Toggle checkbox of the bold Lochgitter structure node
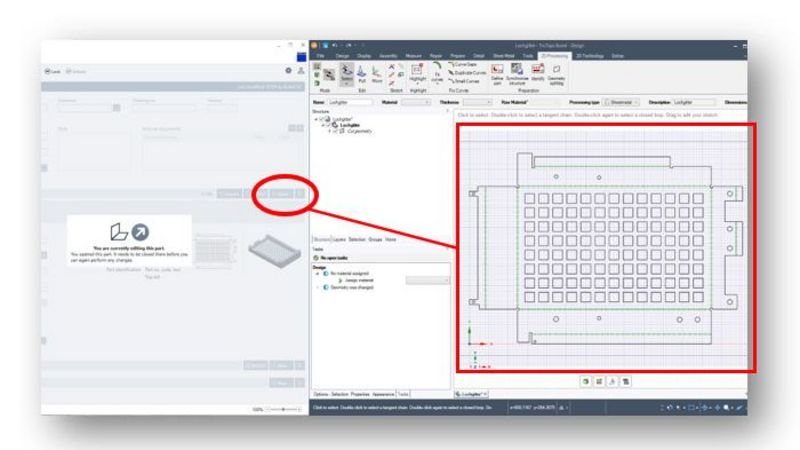The height and width of the screenshot is (450, 800). (x=327, y=125)
